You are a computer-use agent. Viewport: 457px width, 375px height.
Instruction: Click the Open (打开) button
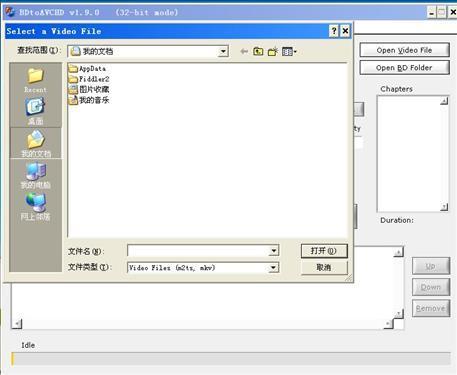[x=324, y=251]
